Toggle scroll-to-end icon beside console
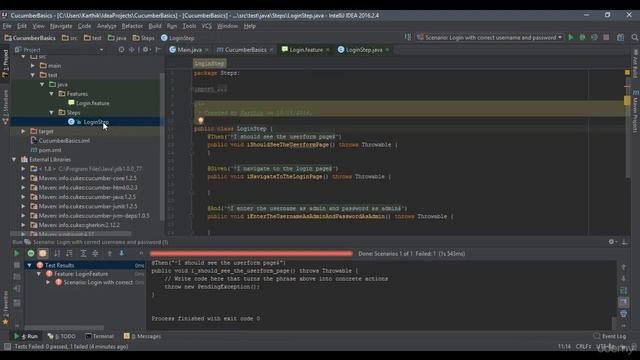 [624, 302]
